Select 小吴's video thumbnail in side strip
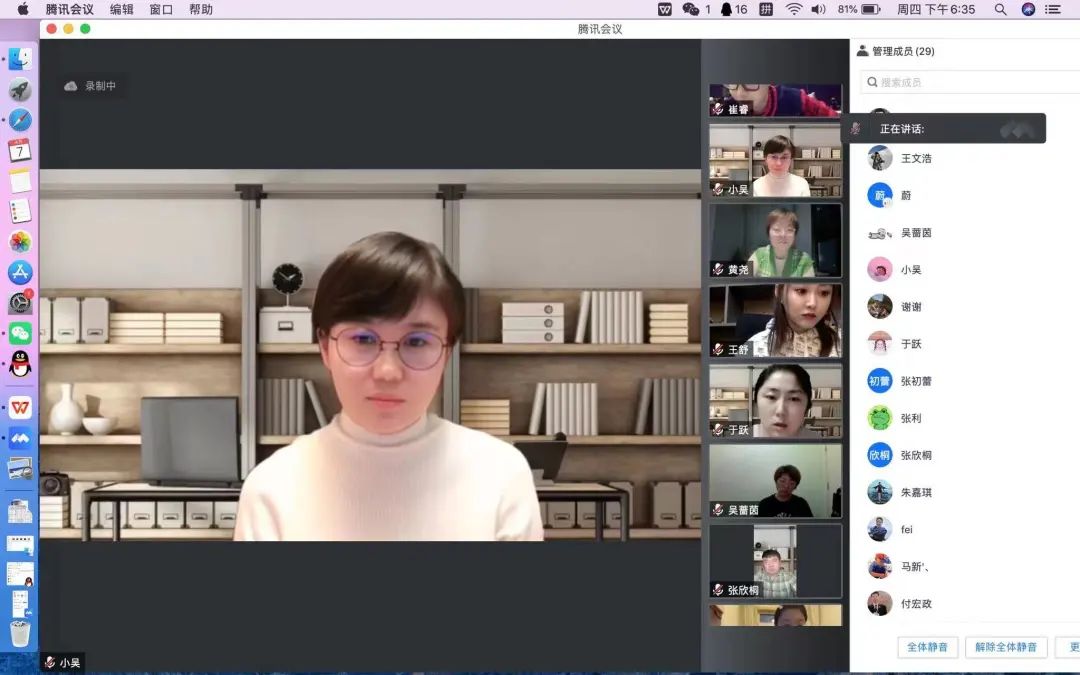The width and height of the screenshot is (1080, 675). click(x=776, y=160)
